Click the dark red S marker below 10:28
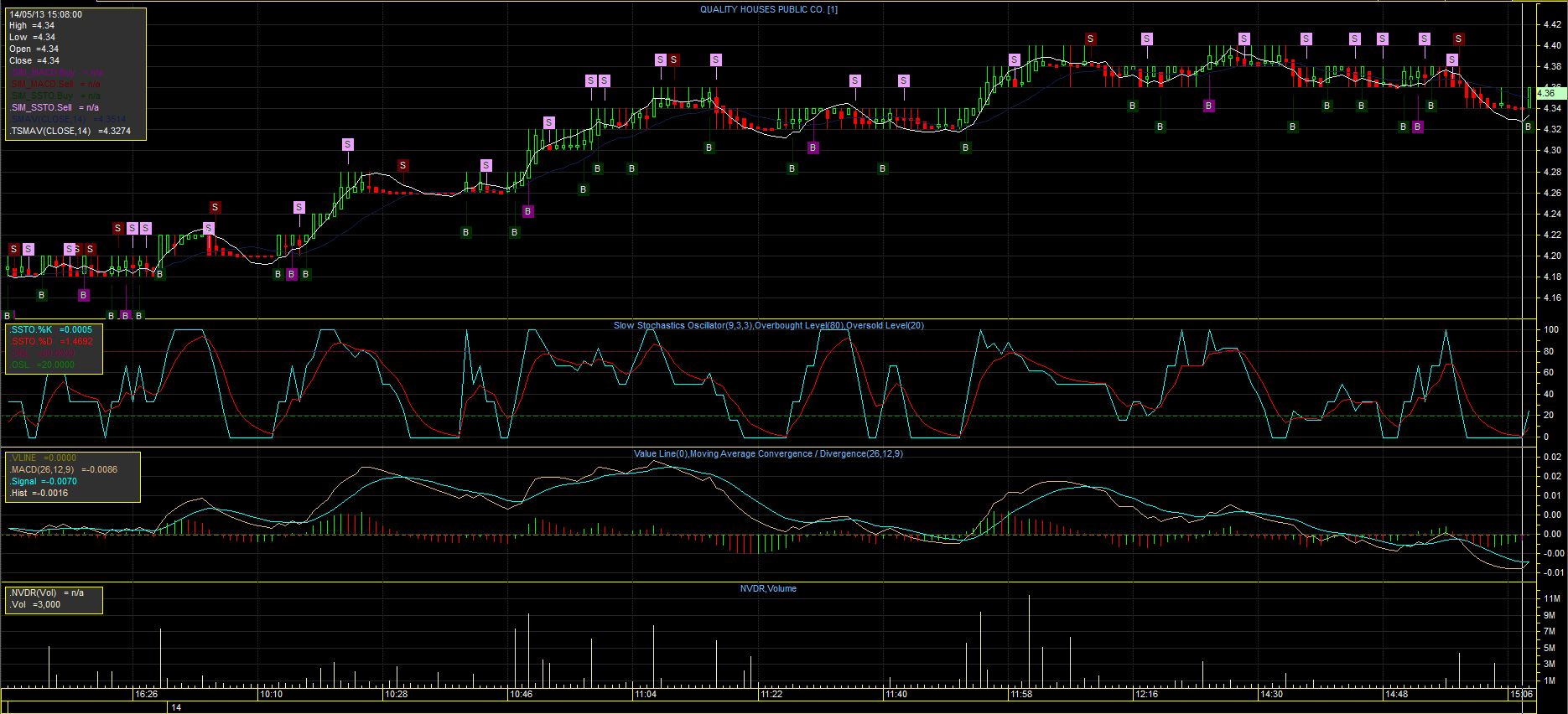The width and height of the screenshot is (1568, 714). 403,166
